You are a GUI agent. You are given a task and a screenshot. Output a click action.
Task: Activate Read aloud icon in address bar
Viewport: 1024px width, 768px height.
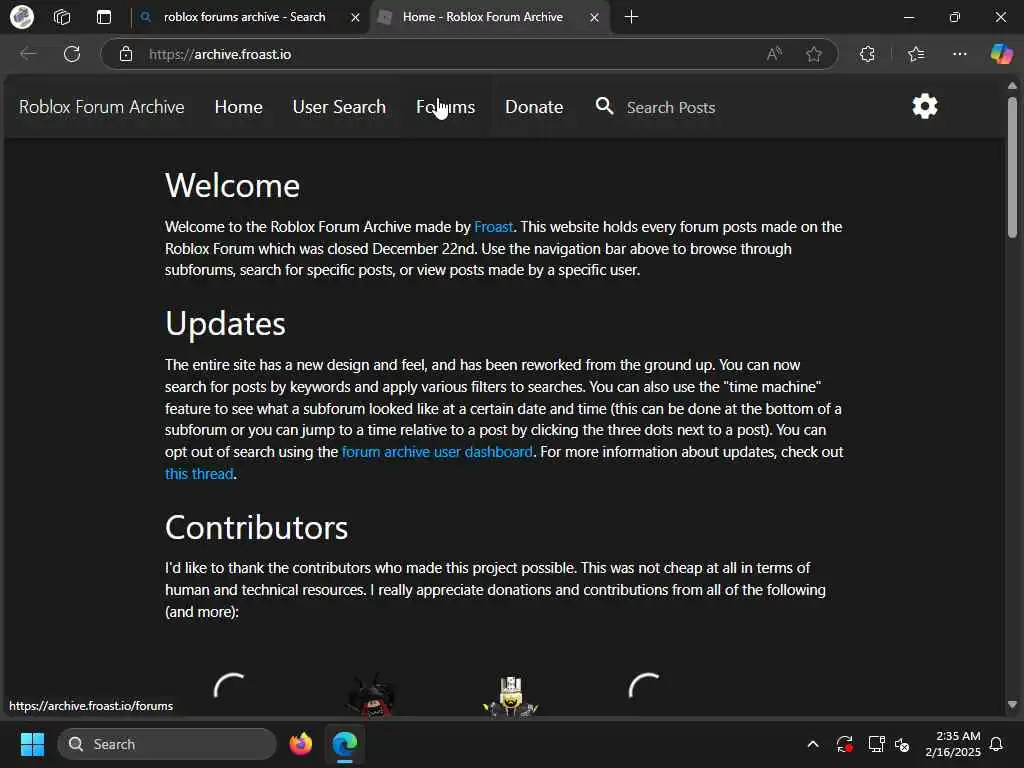(x=774, y=54)
